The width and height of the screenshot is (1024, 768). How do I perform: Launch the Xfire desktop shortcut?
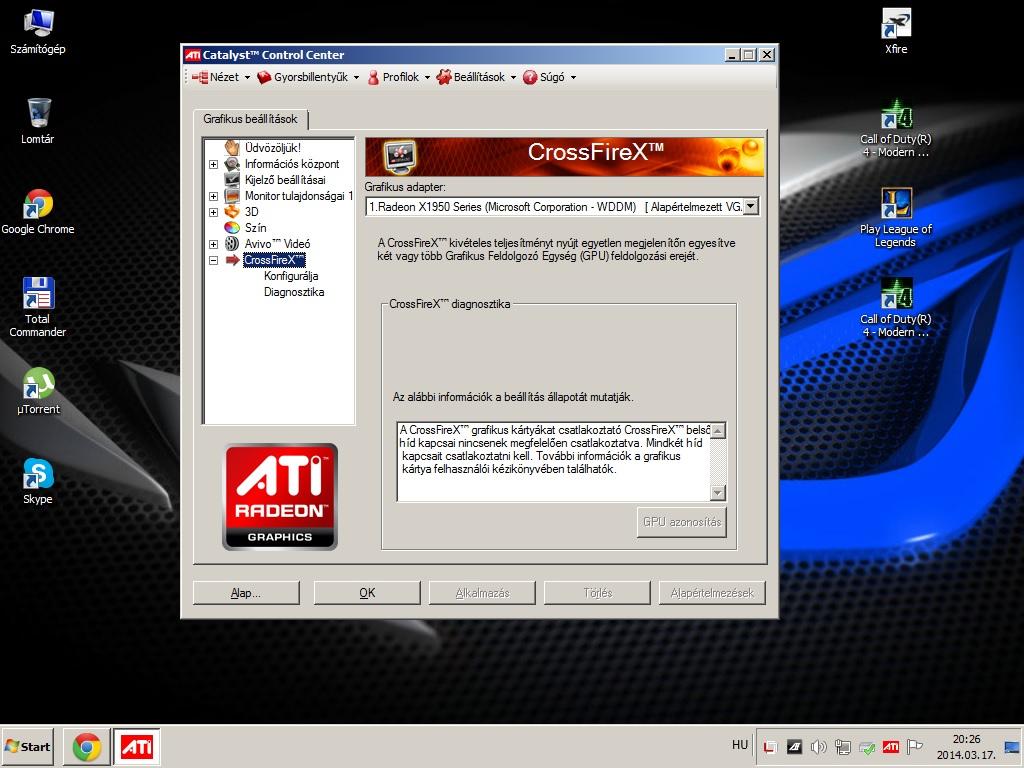[896, 31]
